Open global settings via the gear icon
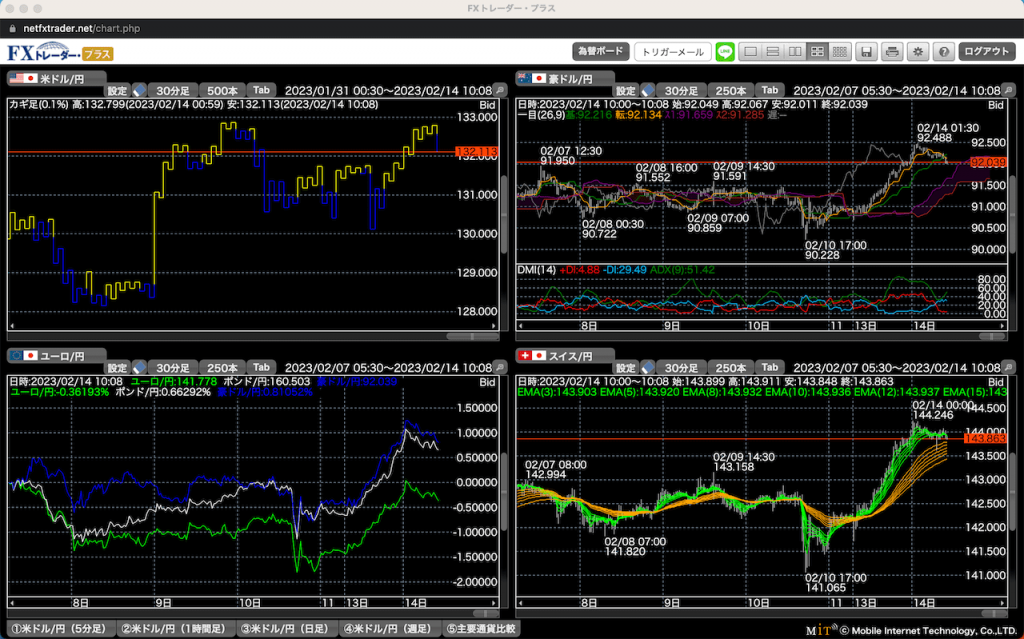Screen dimensions: 1024x639 [918, 52]
